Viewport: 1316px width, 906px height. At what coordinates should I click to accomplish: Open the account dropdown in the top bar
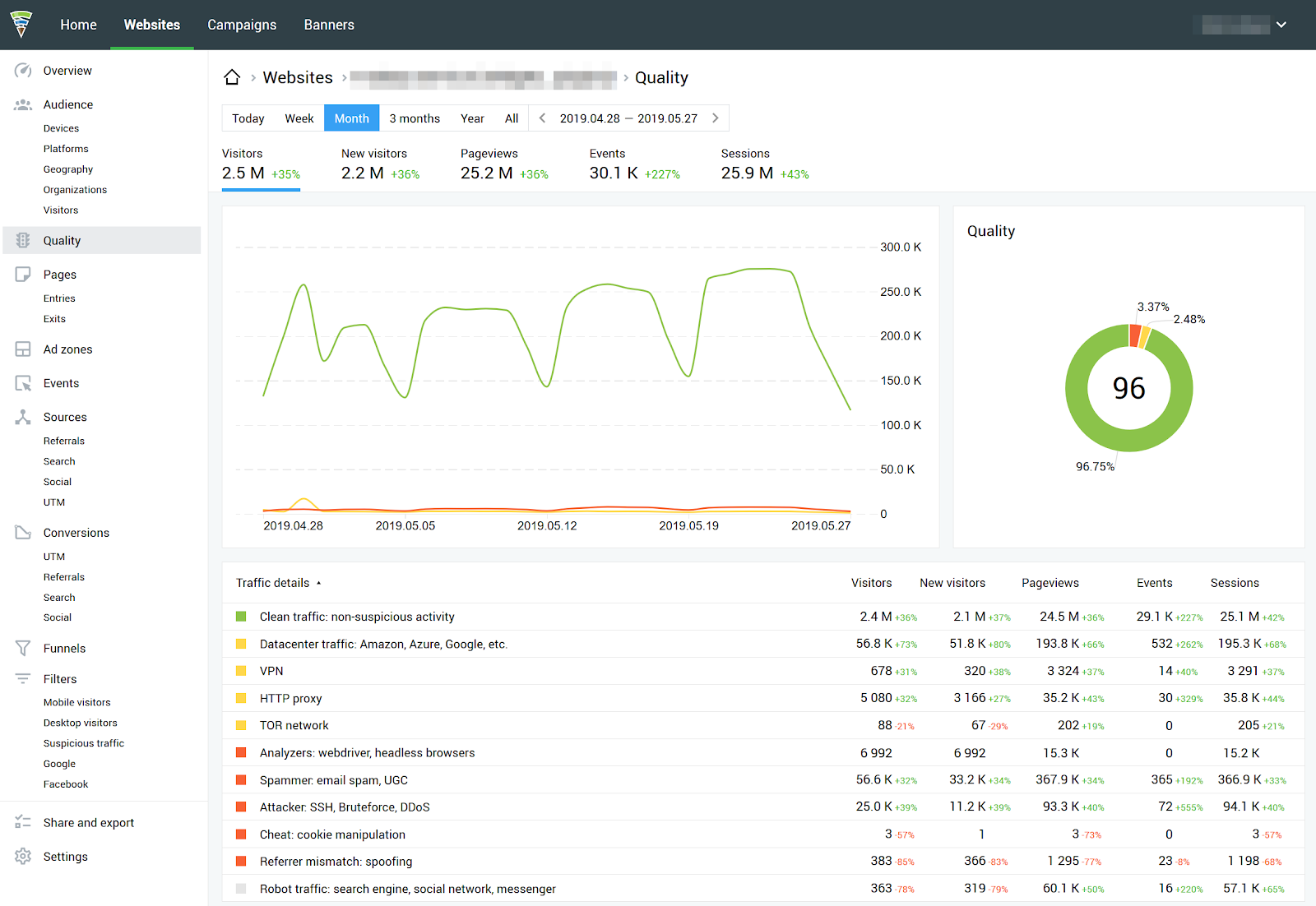(x=1281, y=25)
